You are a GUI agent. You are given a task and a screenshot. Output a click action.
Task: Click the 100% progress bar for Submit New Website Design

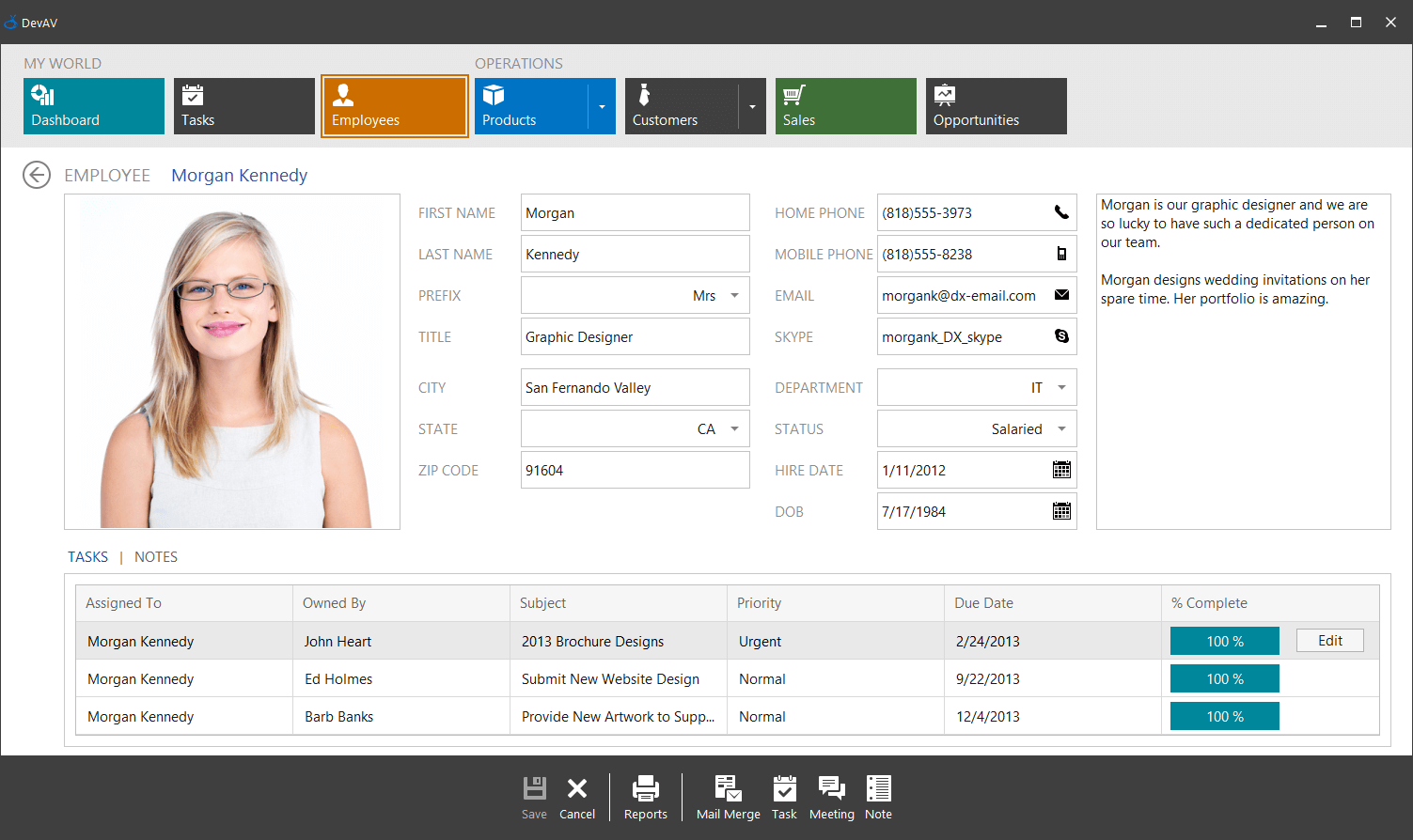click(1224, 677)
